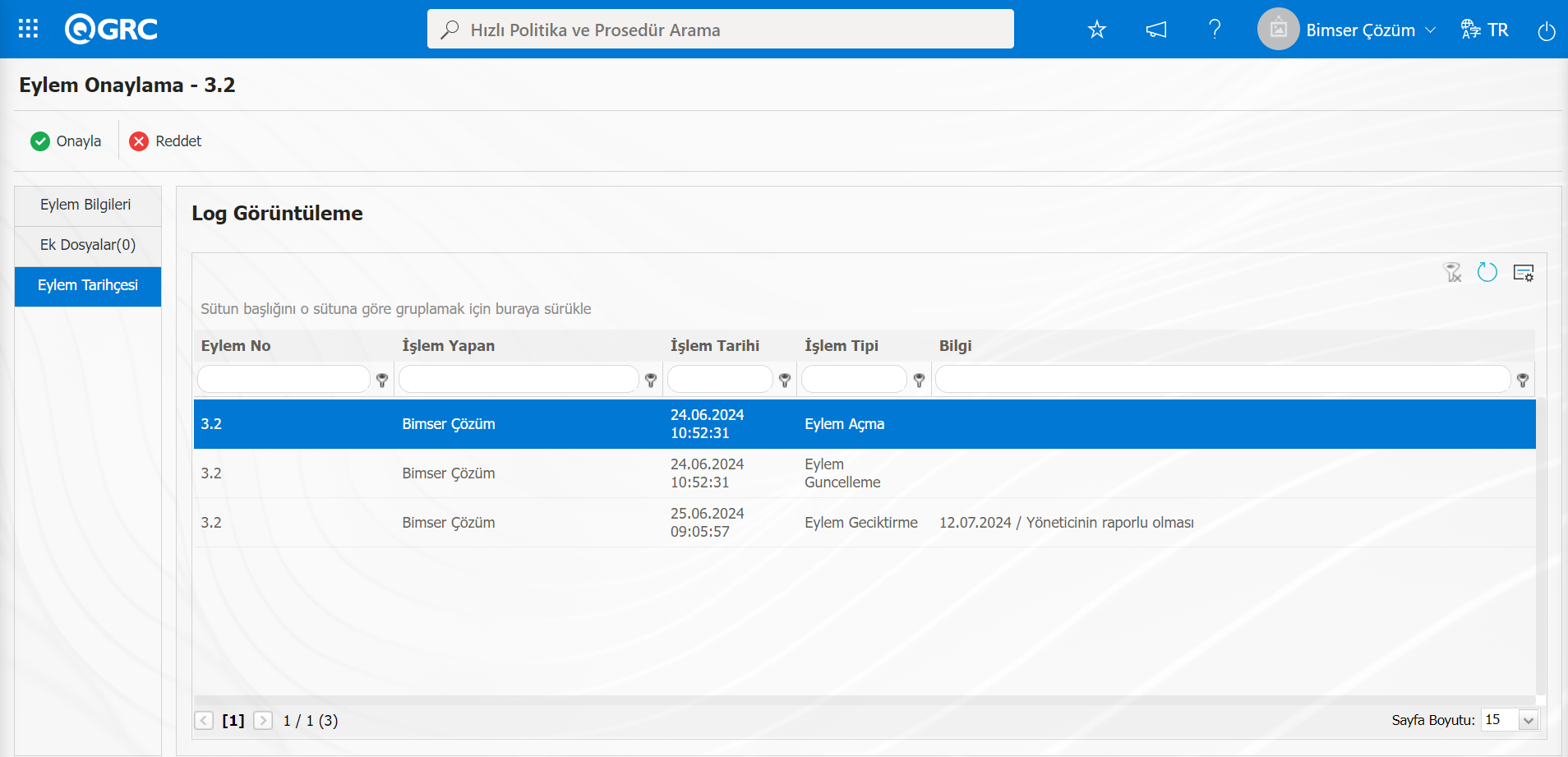This screenshot has width=1568, height=757.
Task: Expand Bimser Çözüm user menu
Action: tap(1430, 30)
